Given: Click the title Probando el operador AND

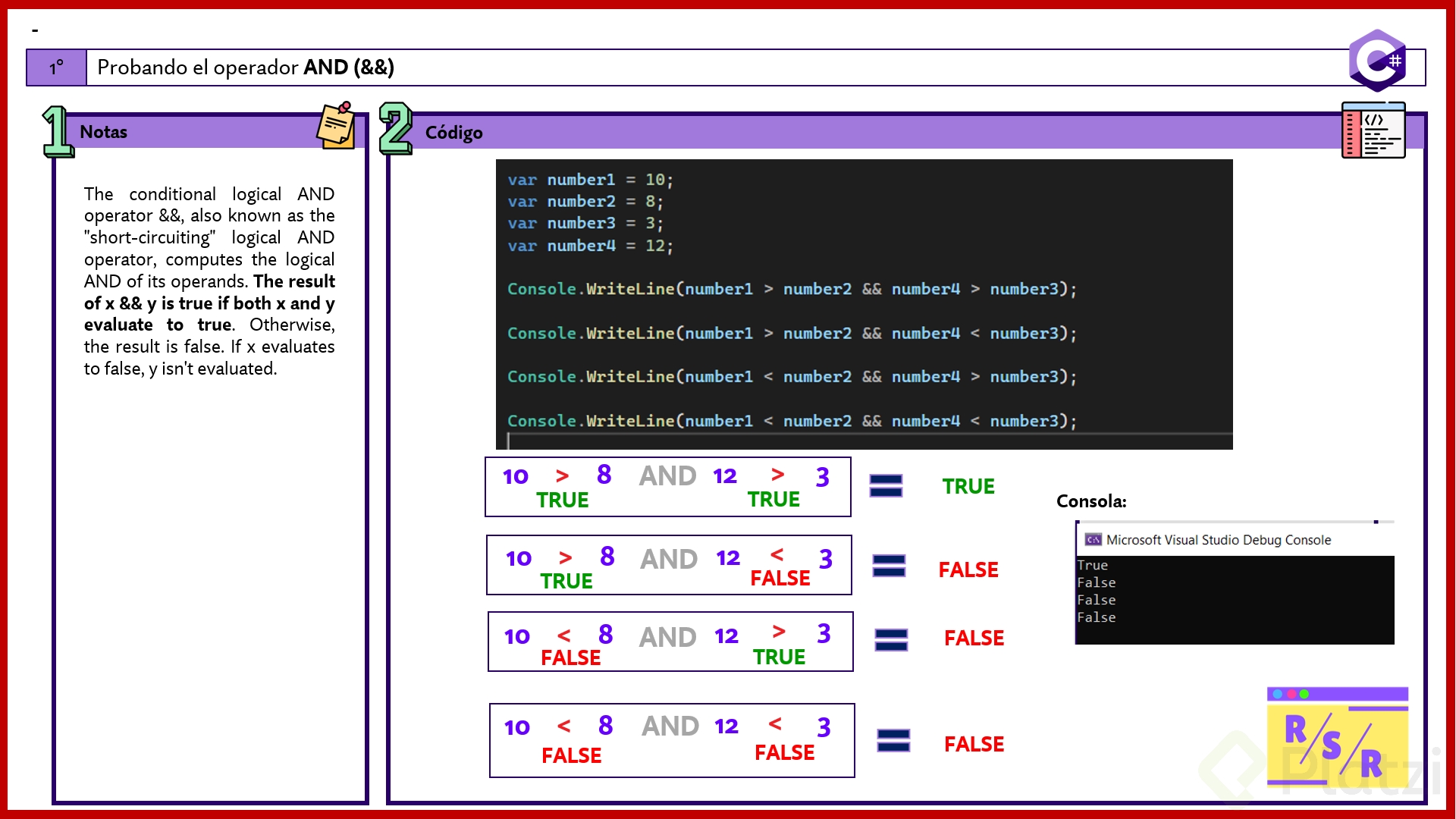Looking at the screenshot, I should pos(246,67).
